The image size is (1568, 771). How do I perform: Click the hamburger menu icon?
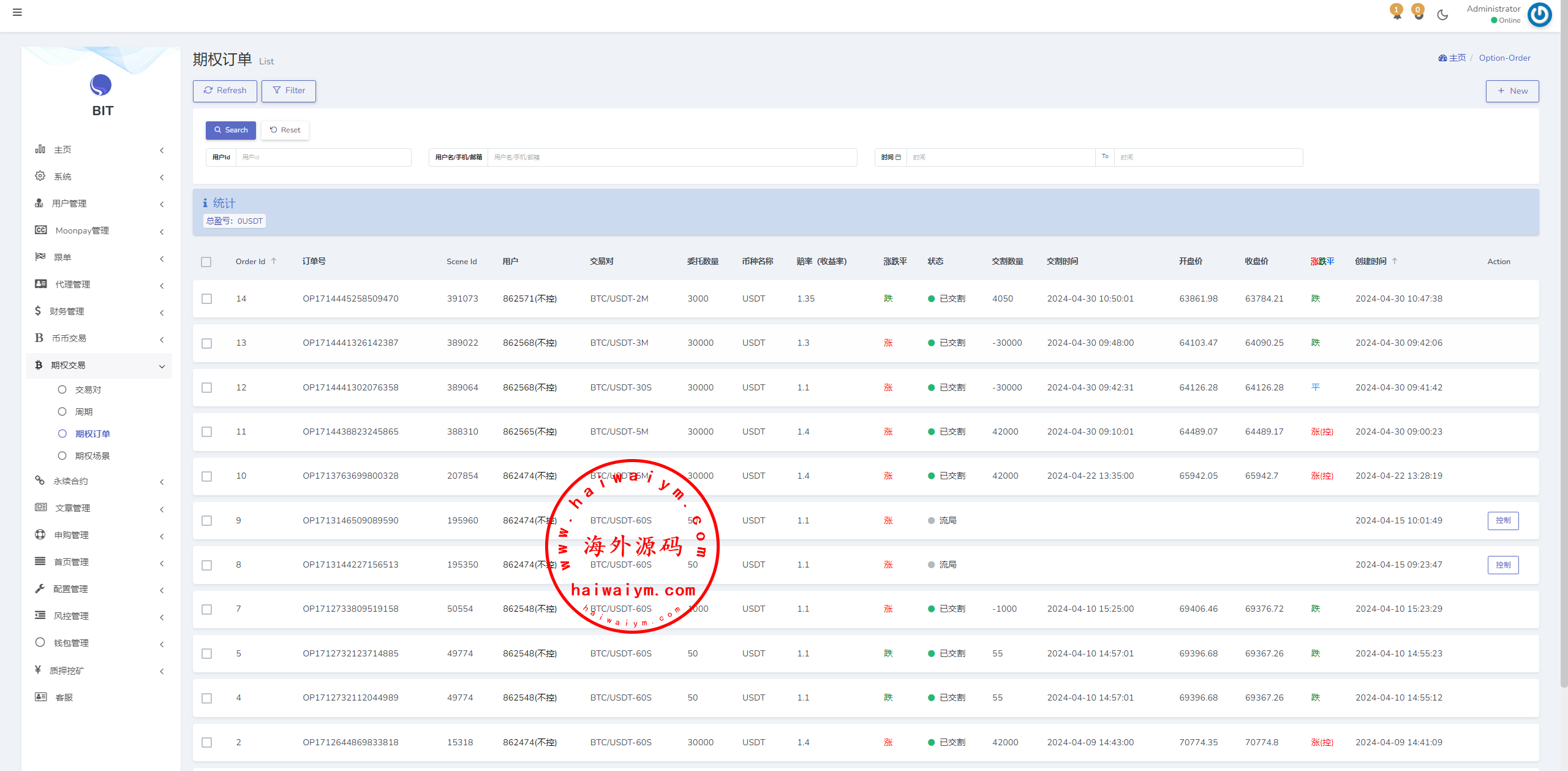pyautogui.click(x=17, y=12)
